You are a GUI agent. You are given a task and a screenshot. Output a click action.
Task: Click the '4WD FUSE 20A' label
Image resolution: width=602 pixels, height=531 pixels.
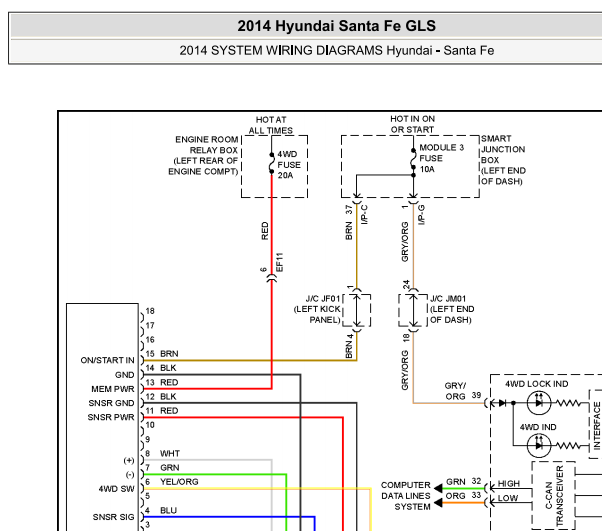tap(289, 165)
